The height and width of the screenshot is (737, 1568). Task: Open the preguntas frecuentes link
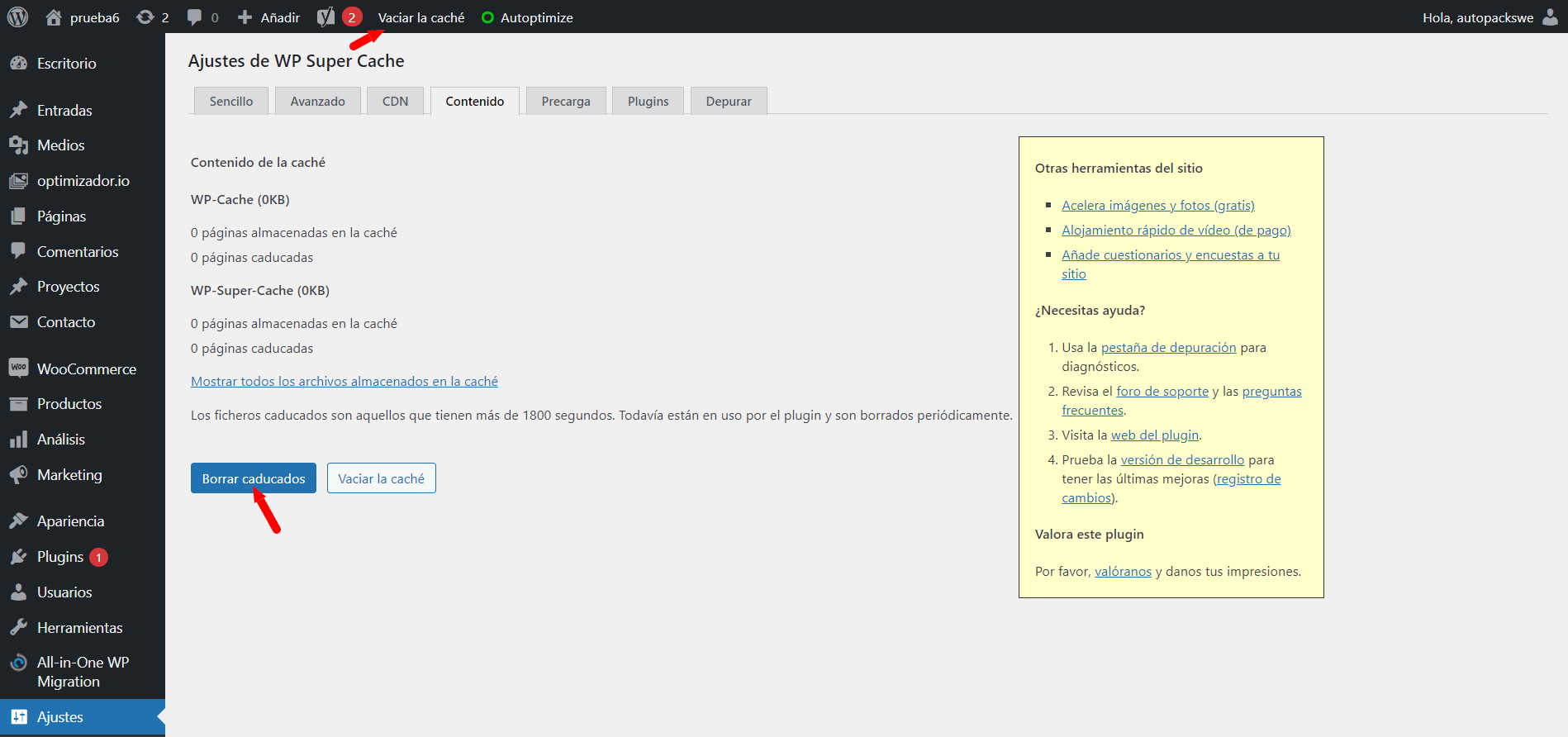click(x=1181, y=401)
